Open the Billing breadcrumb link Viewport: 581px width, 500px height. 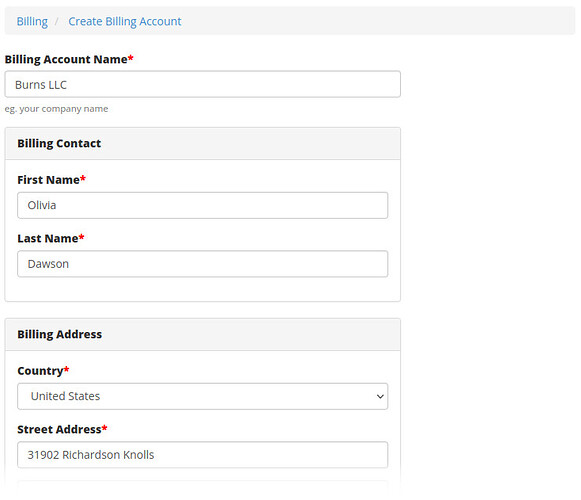click(32, 21)
